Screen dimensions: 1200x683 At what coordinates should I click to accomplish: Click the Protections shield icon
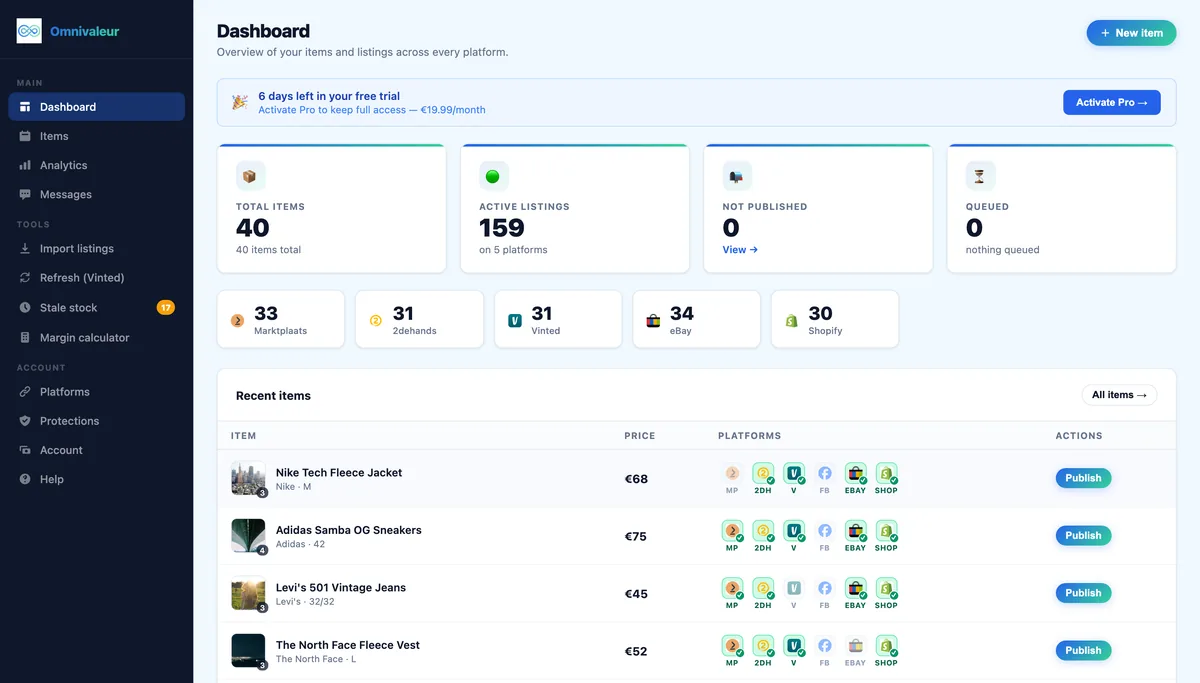coord(25,421)
